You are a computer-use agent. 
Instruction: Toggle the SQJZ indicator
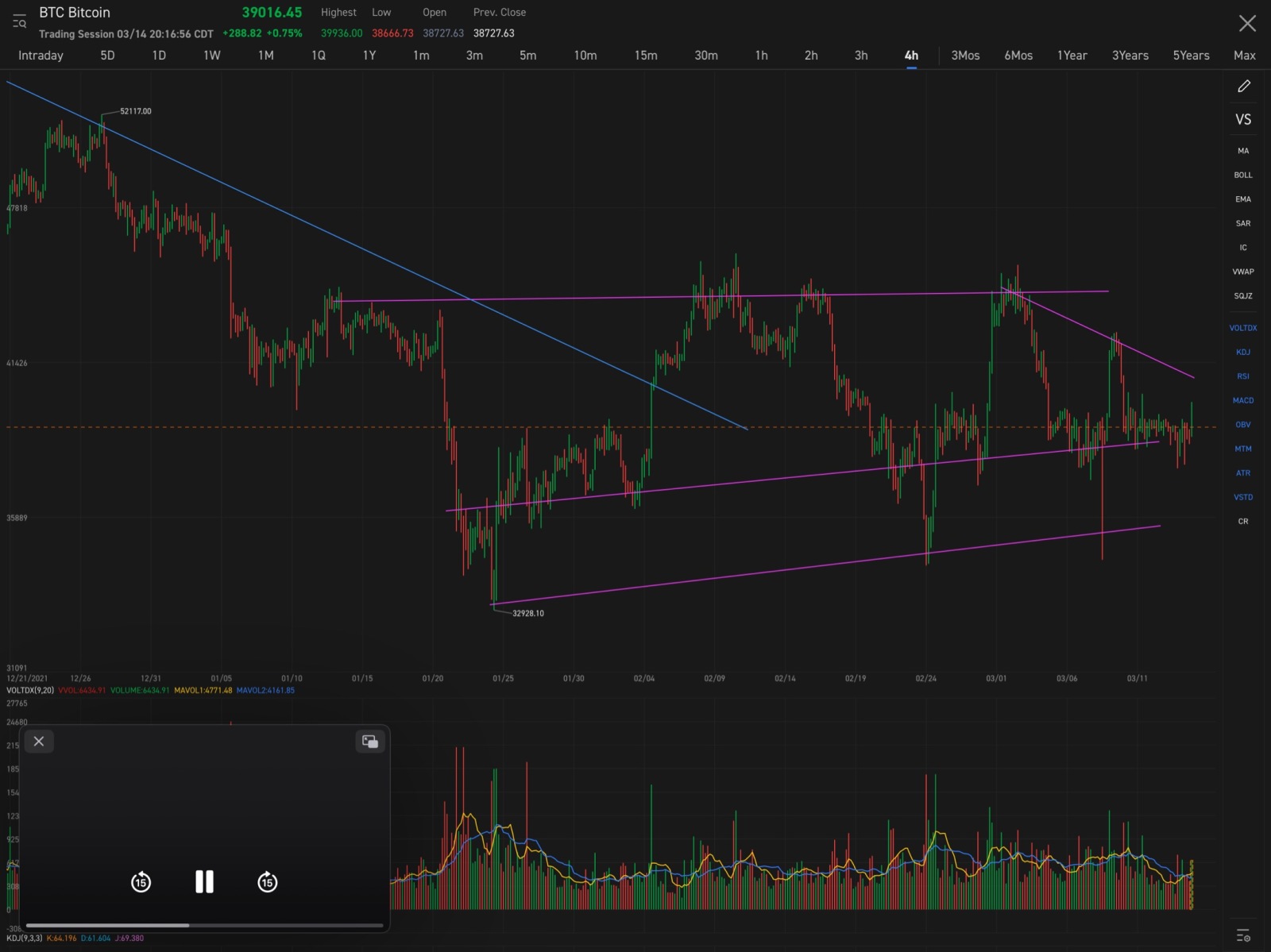pyautogui.click(x=1243, y=296)
